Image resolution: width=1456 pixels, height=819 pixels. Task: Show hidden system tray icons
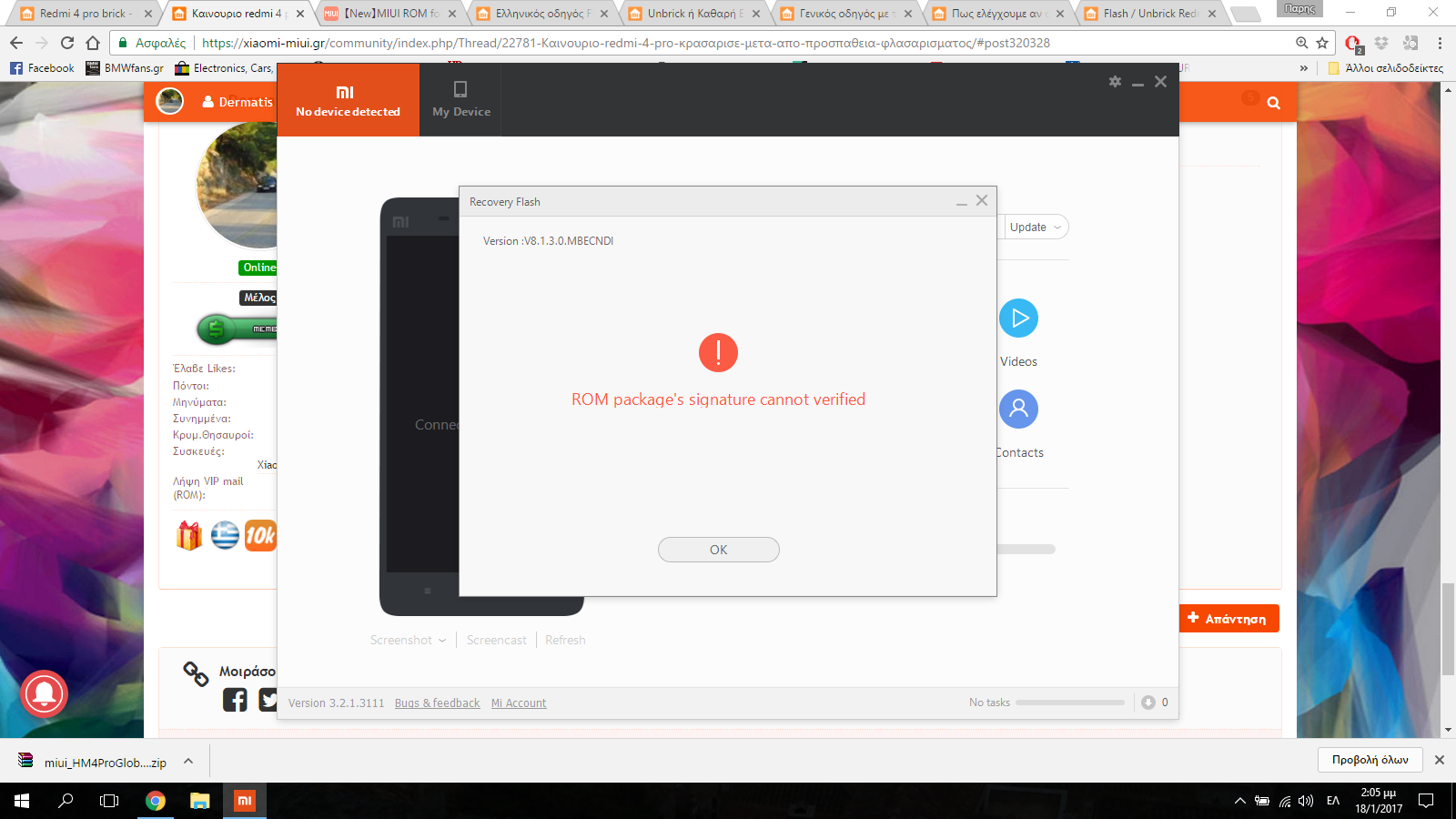[1239, 801]
